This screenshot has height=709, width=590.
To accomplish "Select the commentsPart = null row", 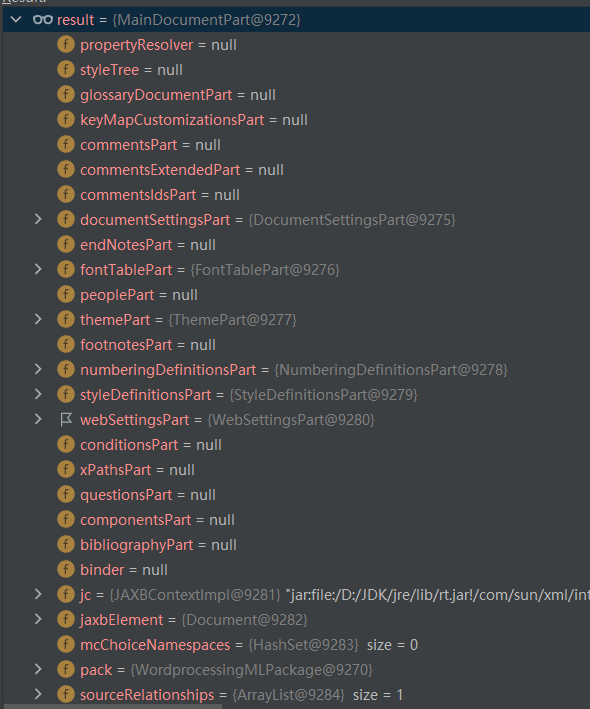I will tap(296, 145).
